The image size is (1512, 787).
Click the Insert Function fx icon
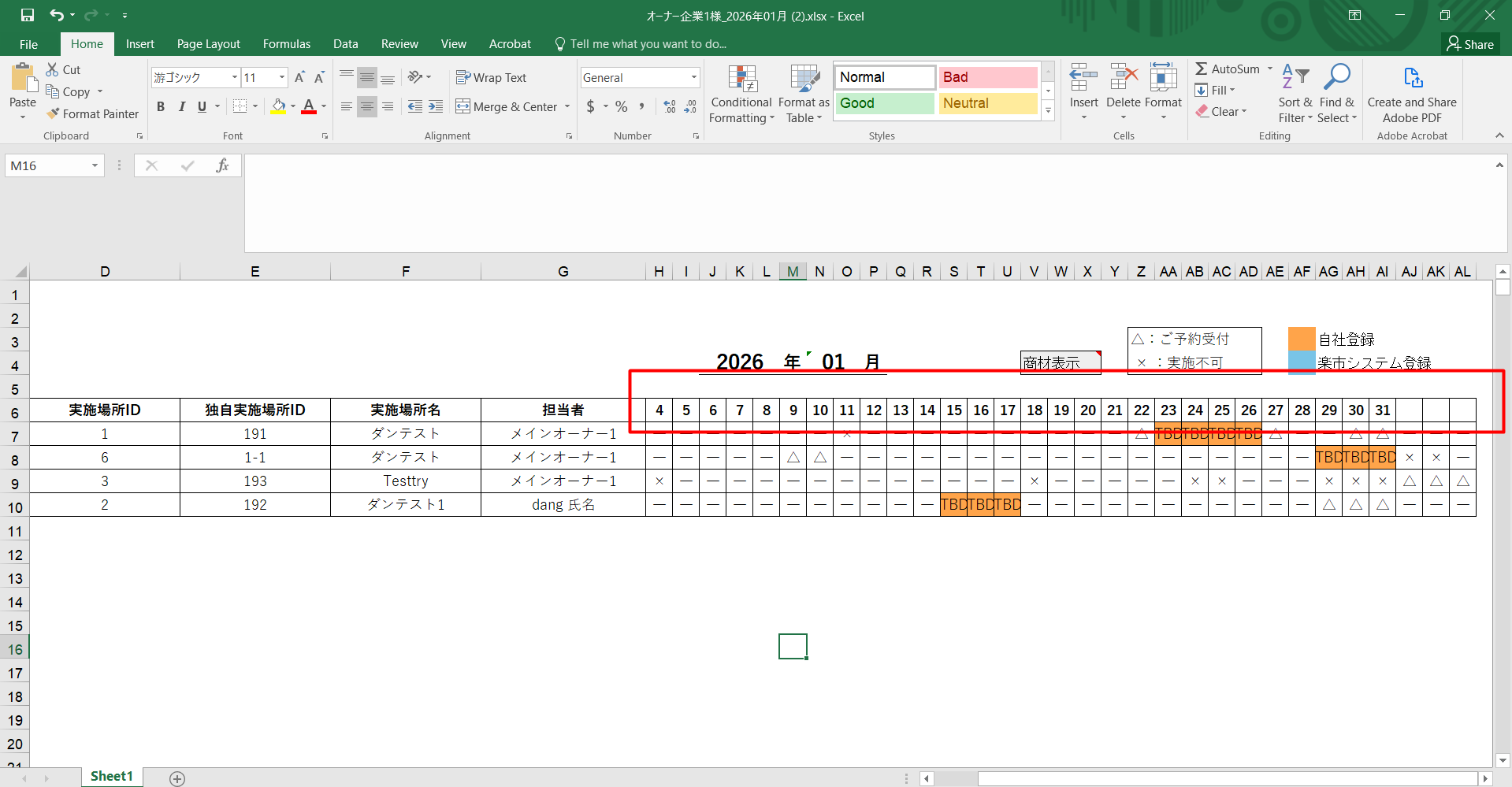click(x=222, y=165)
